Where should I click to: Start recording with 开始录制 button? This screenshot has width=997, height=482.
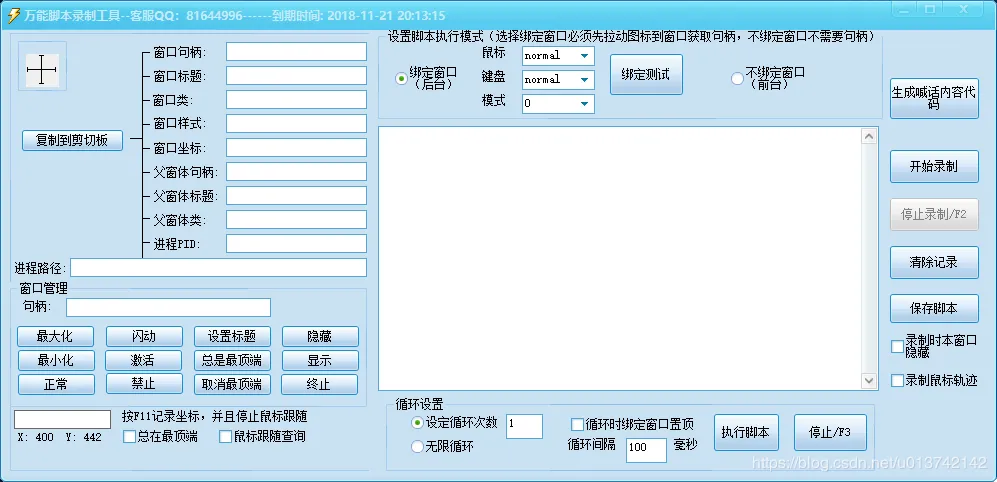(x=934, y=167)
